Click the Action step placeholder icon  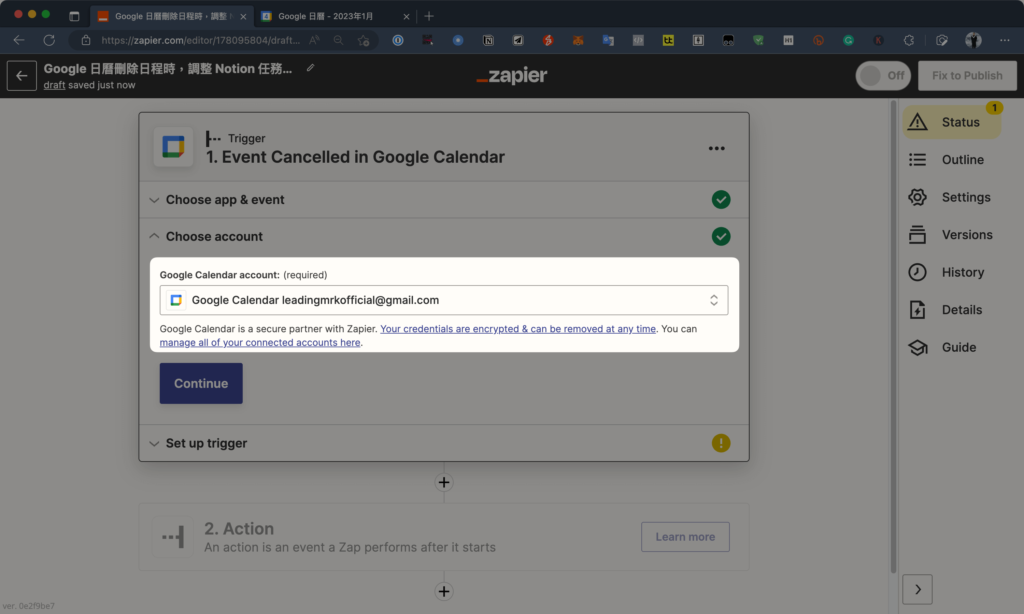tap(173, 537)
